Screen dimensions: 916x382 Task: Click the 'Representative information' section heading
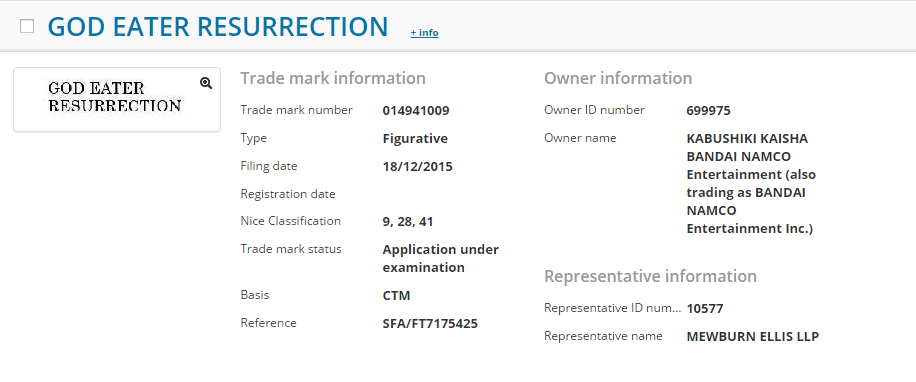point(650,276)
